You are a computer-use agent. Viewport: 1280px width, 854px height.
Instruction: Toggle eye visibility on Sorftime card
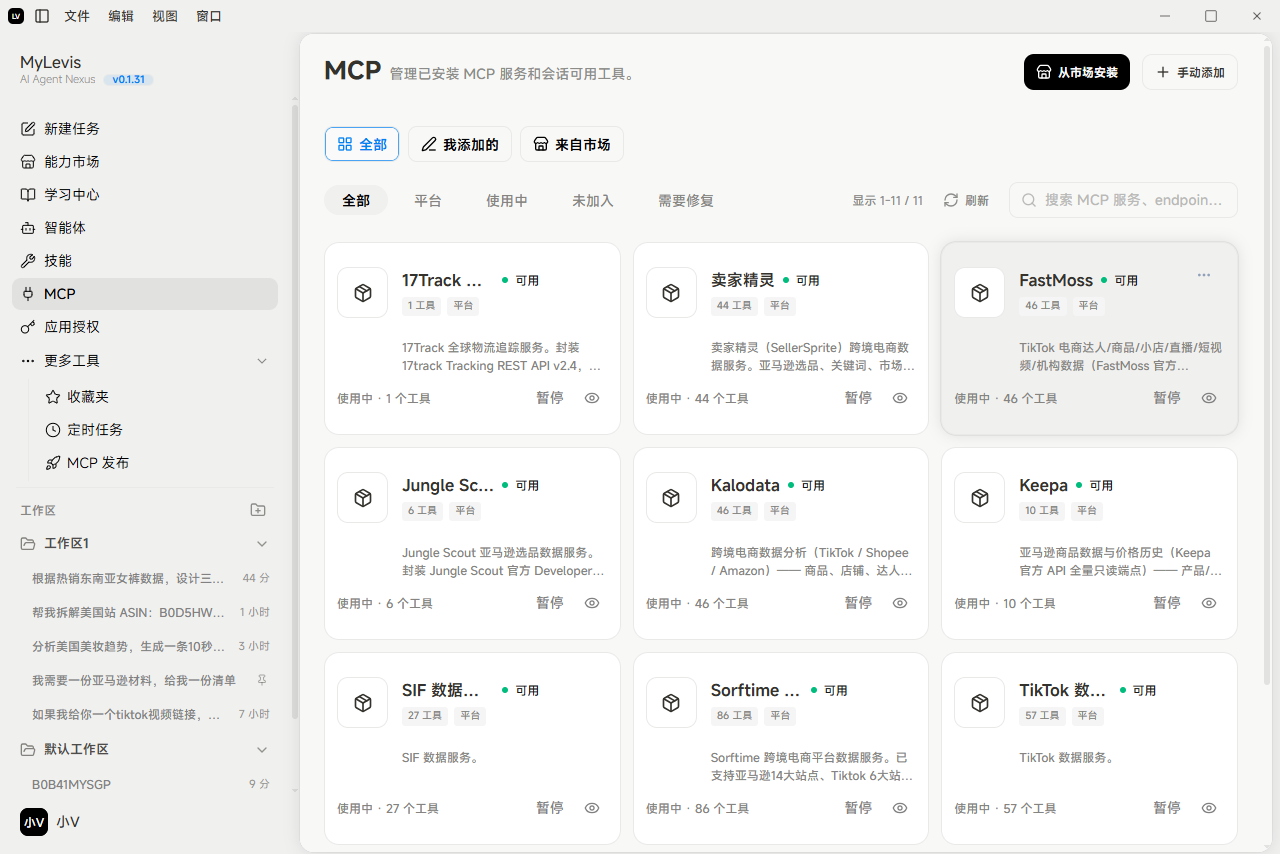[x=900, y=808]
